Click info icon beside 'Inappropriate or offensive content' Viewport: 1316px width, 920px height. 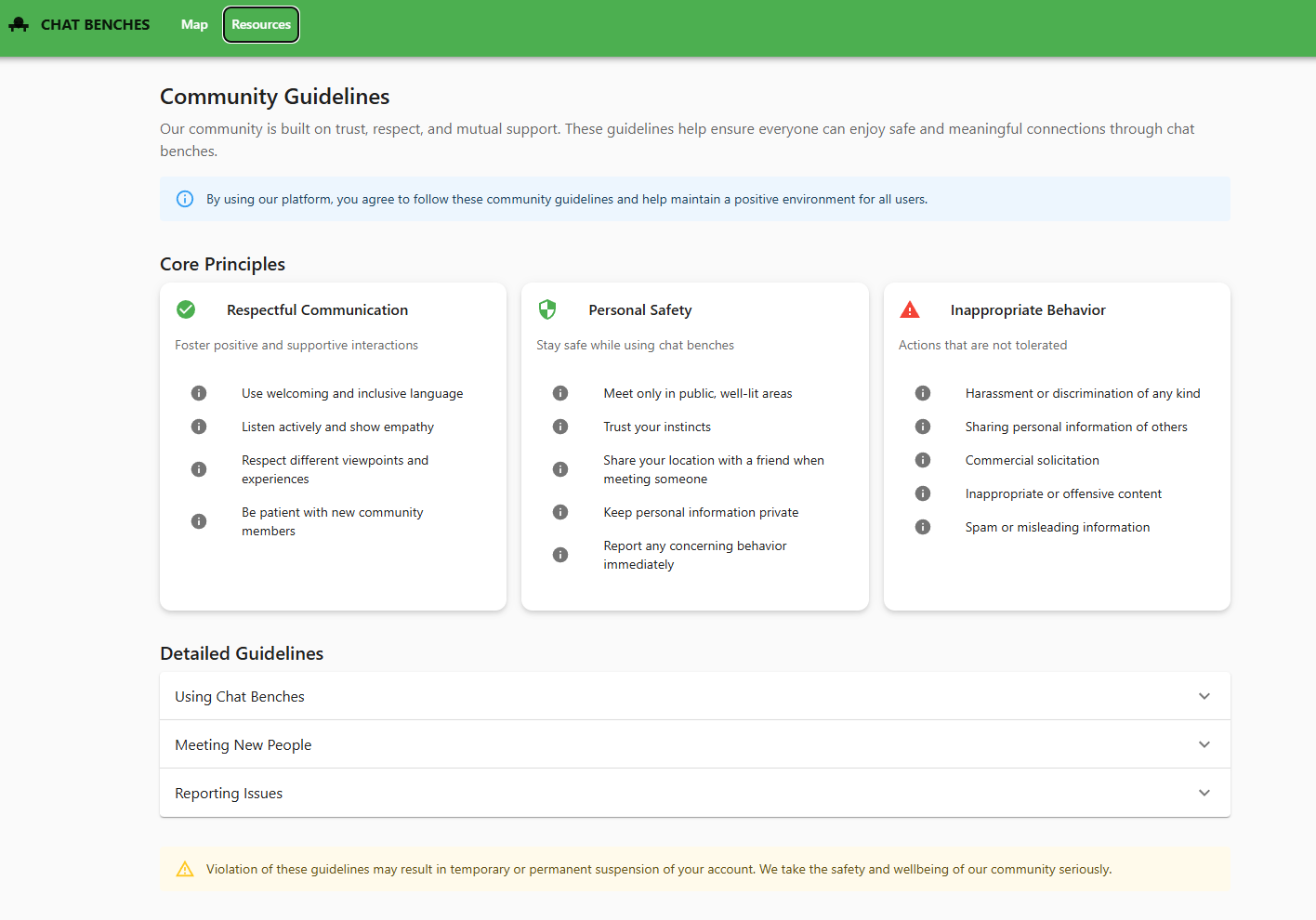pos(923,493)
